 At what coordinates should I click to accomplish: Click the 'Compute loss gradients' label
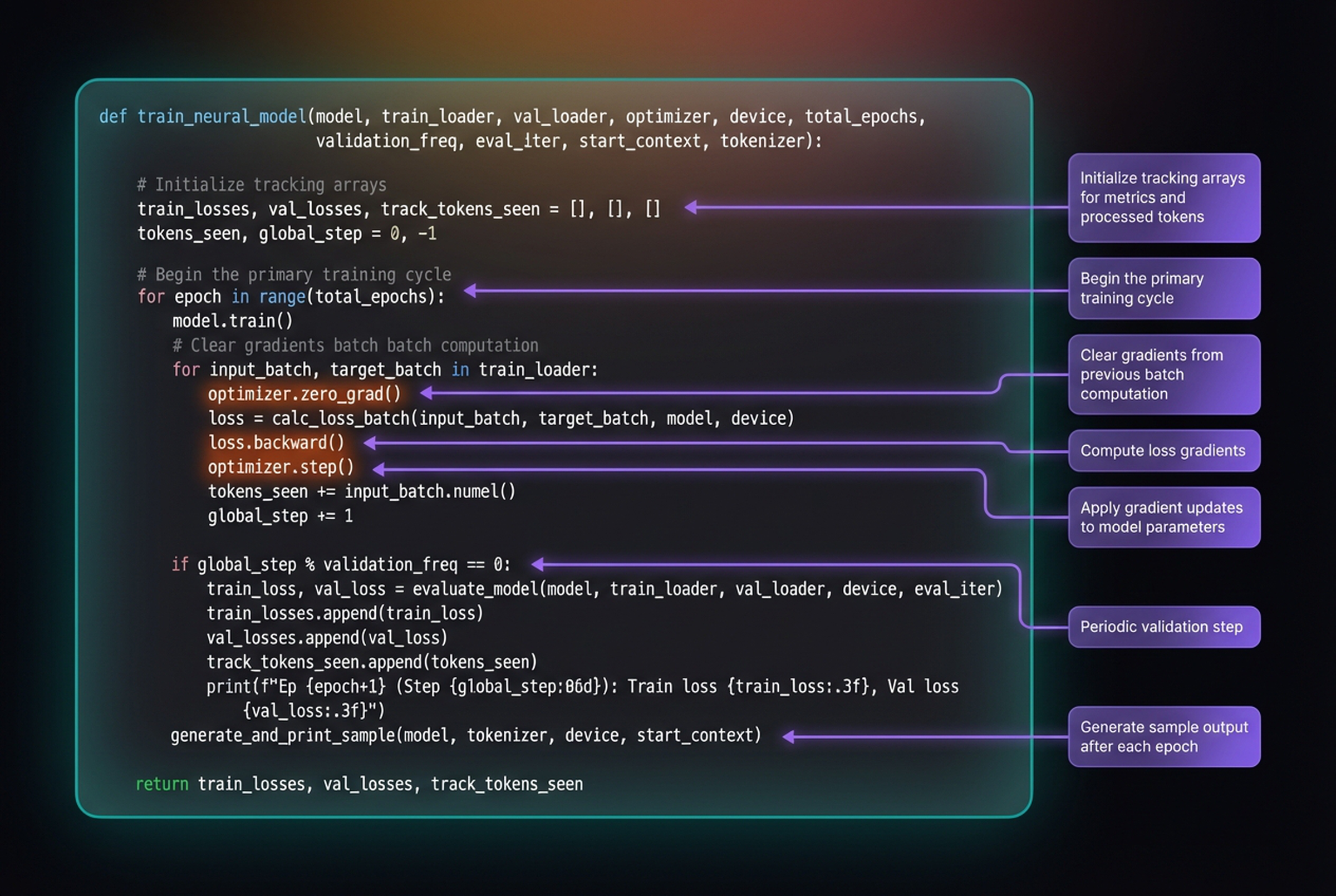(x=1164, y=450)
